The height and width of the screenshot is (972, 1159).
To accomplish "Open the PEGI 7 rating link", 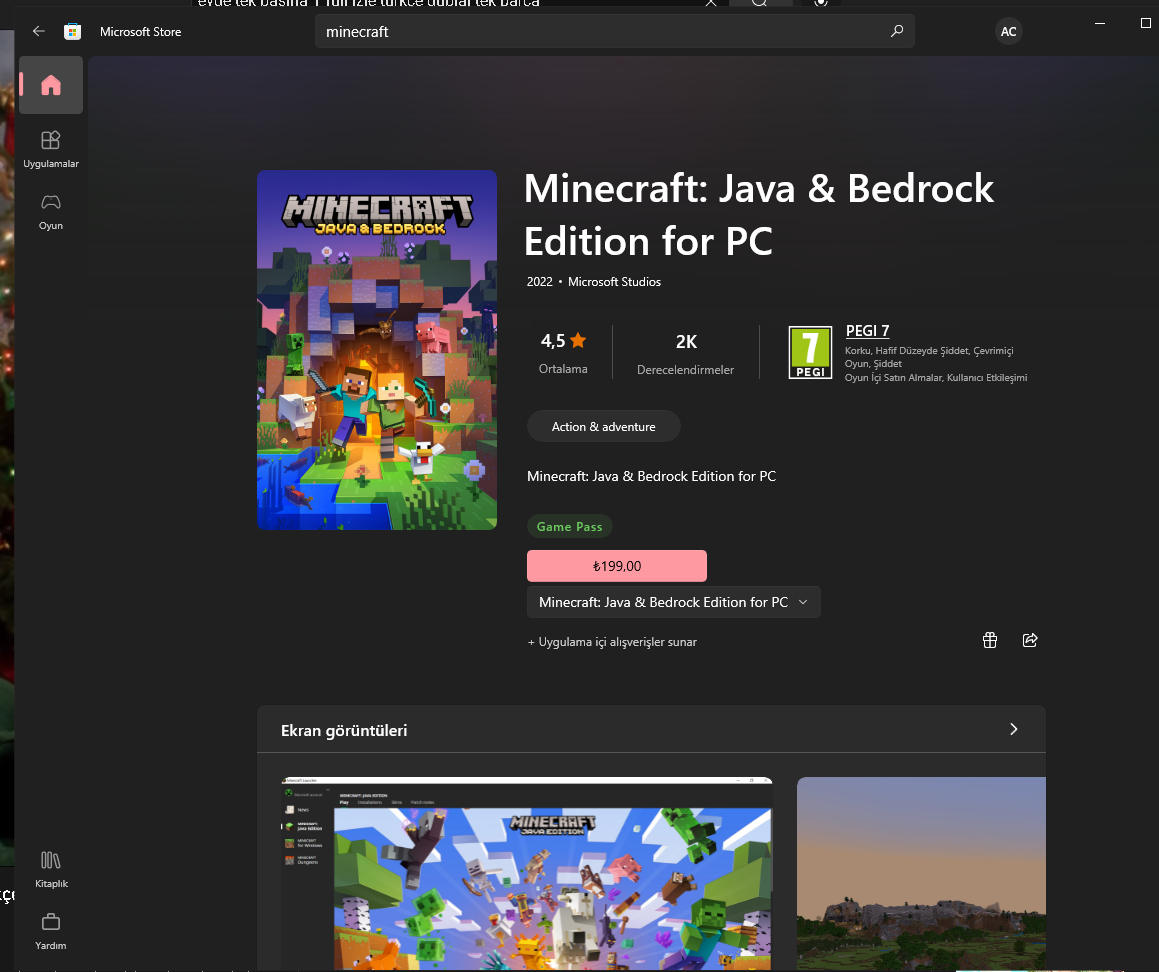I will (x=867, y=331).
